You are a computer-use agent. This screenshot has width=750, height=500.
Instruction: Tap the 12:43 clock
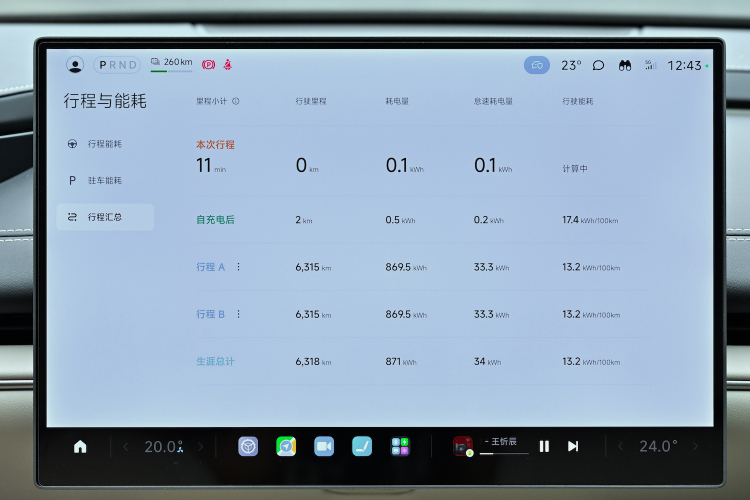(684, 66)
